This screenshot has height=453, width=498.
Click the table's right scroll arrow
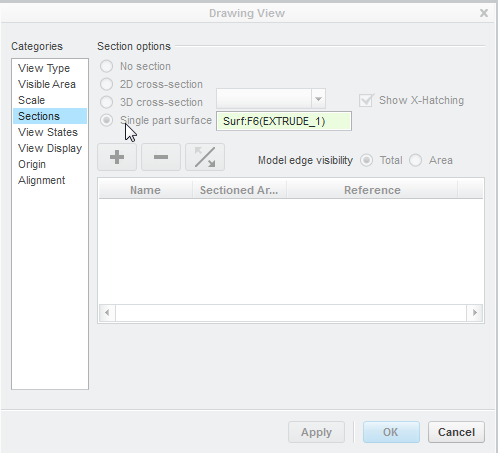coord(475,313)
